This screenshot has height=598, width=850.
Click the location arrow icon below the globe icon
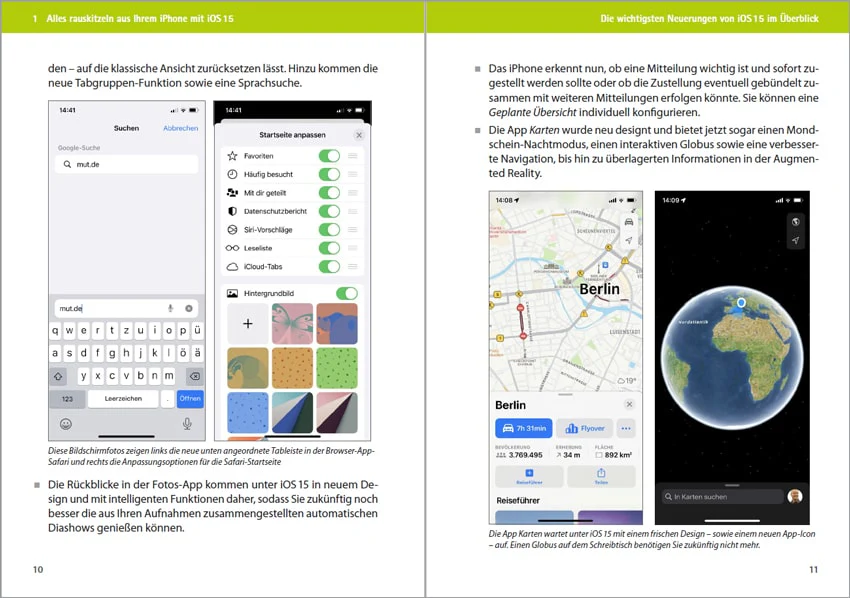tap(795, 240)
